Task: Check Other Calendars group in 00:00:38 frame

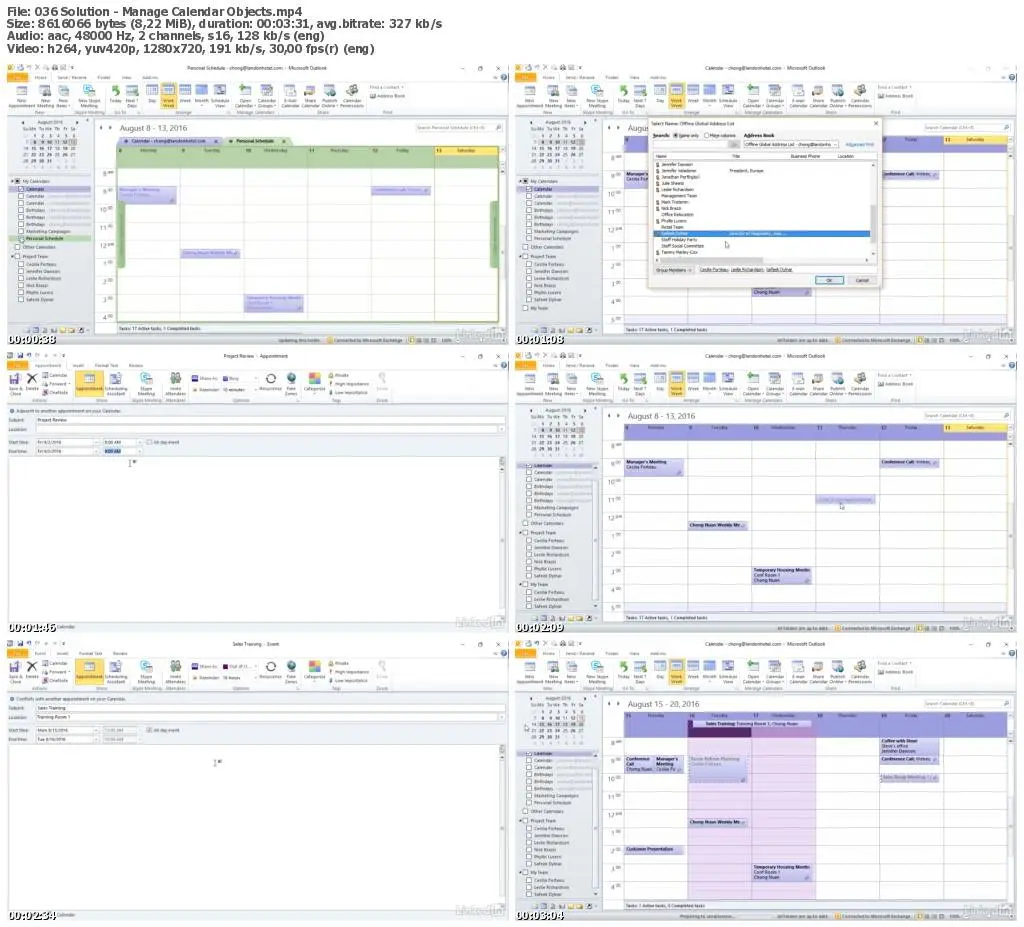Action: pyautogui.click(x=18, y=248)
